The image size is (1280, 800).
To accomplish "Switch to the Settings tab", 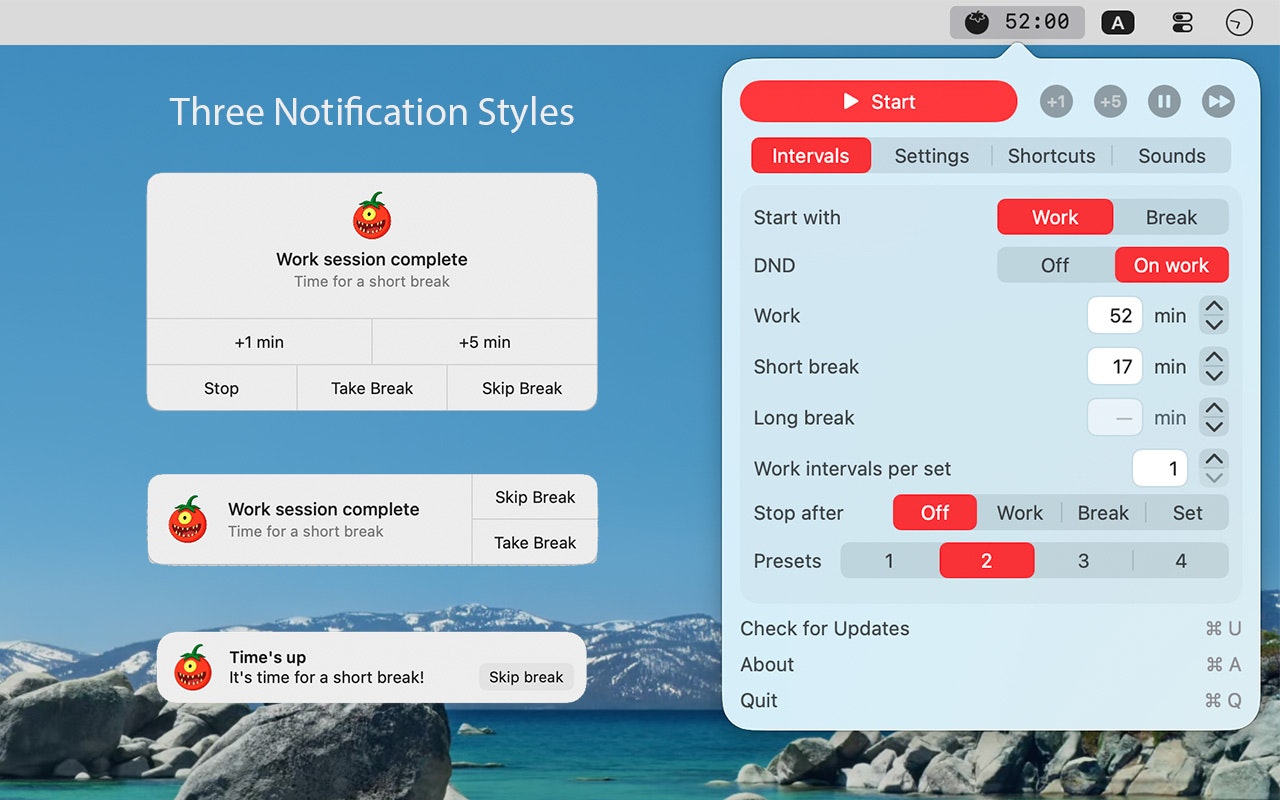I will click(x=931, y=156).
